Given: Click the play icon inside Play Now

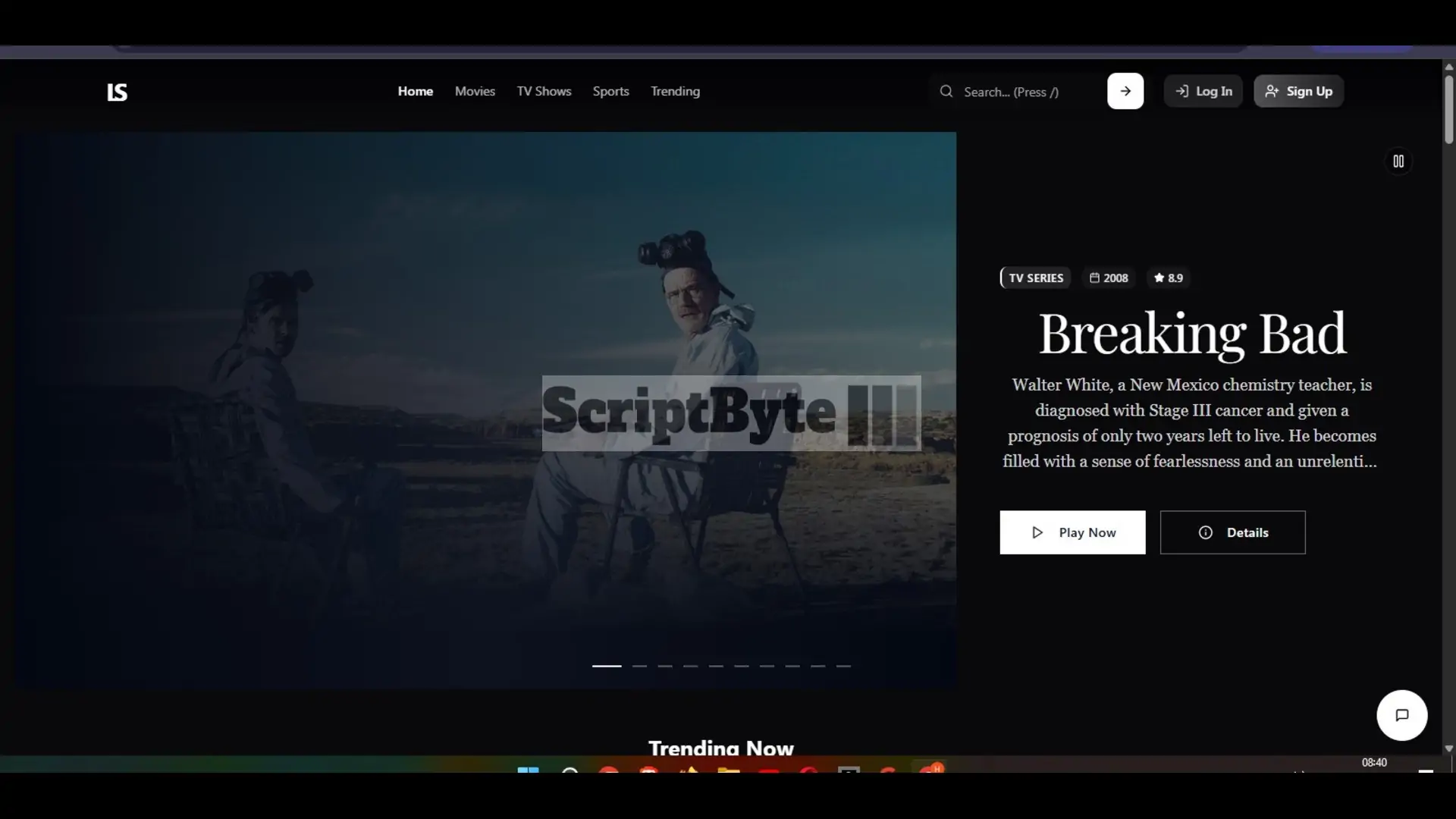Looking at the screenshot, I should point(1038,532).
